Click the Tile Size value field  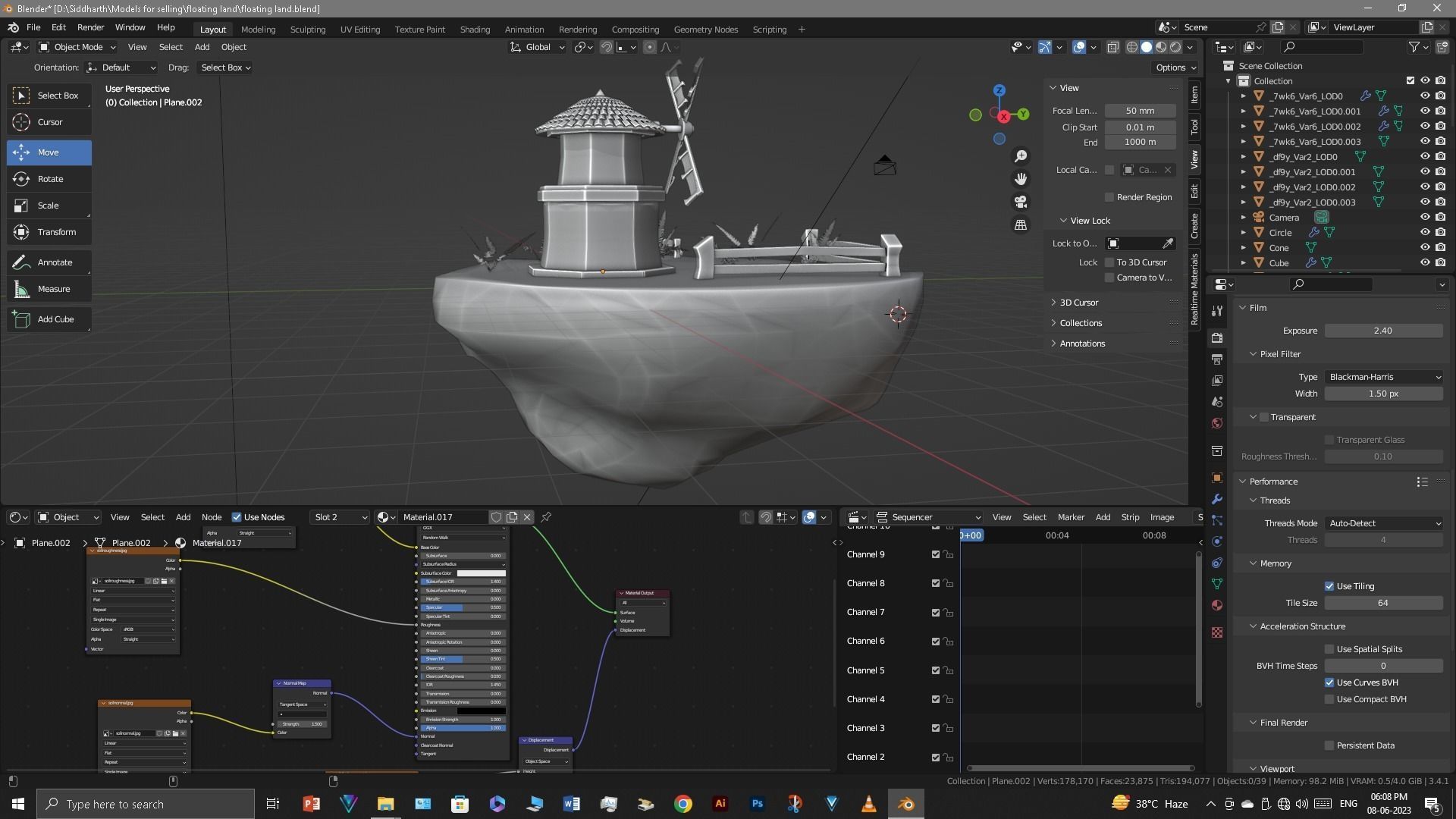[x=1383, y=603]
